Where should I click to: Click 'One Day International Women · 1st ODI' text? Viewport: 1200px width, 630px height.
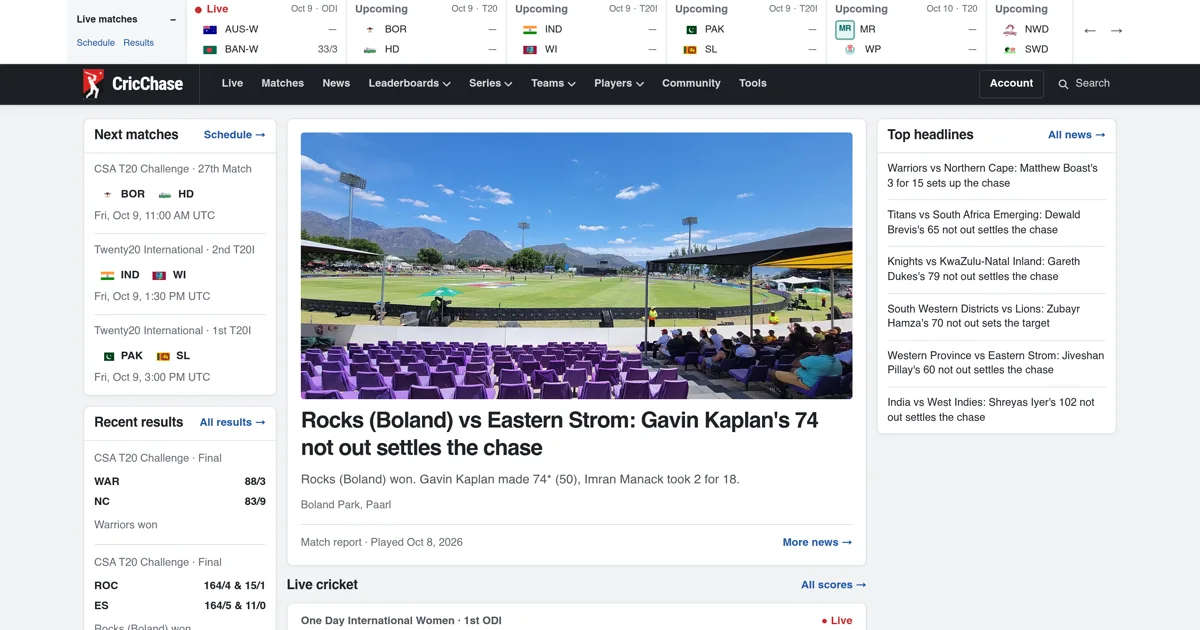pyautogui.click(x=401, y=621)
